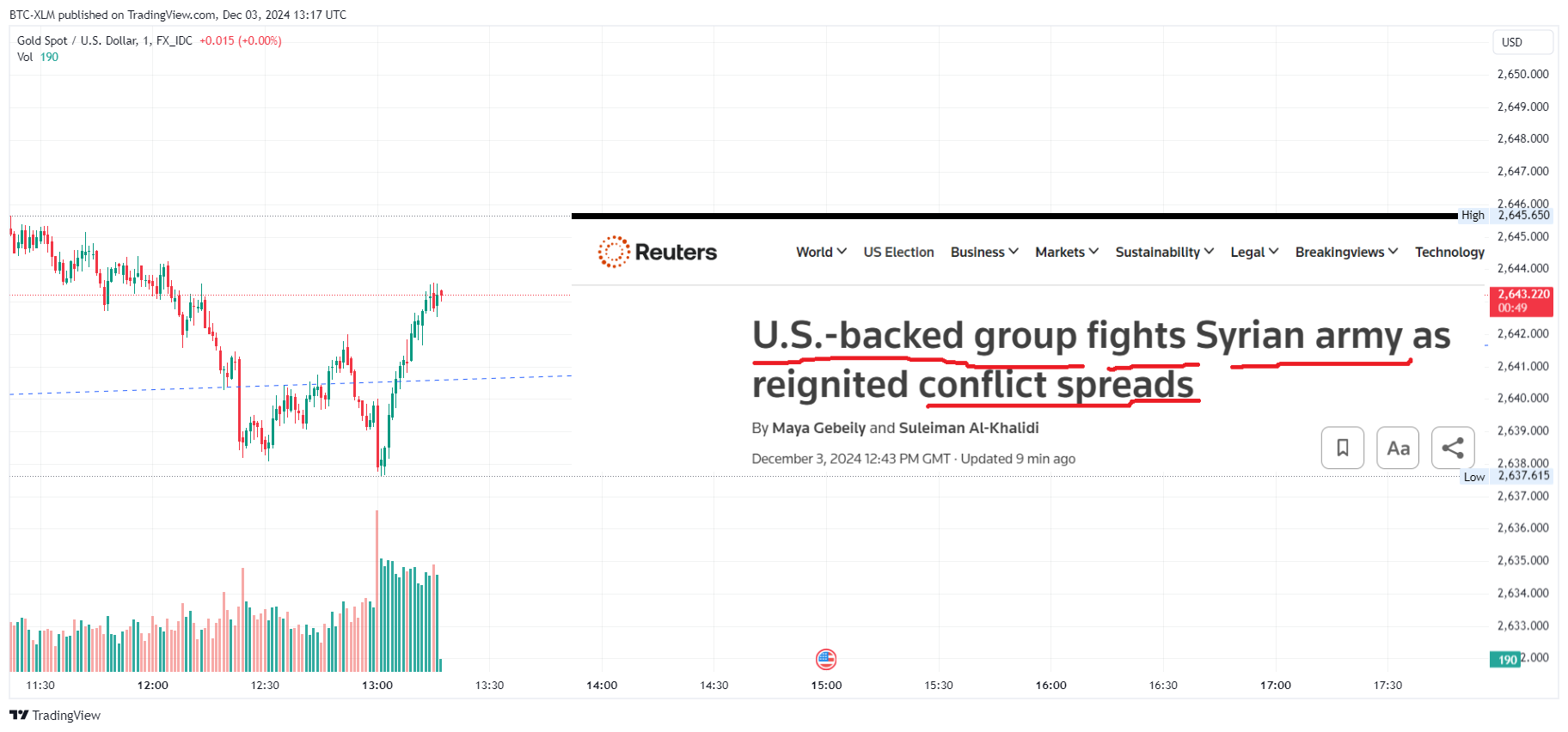The width and height of the screenshot is (1568, 732).
Task: Expand the World menu
Action: tap(821, 252)
